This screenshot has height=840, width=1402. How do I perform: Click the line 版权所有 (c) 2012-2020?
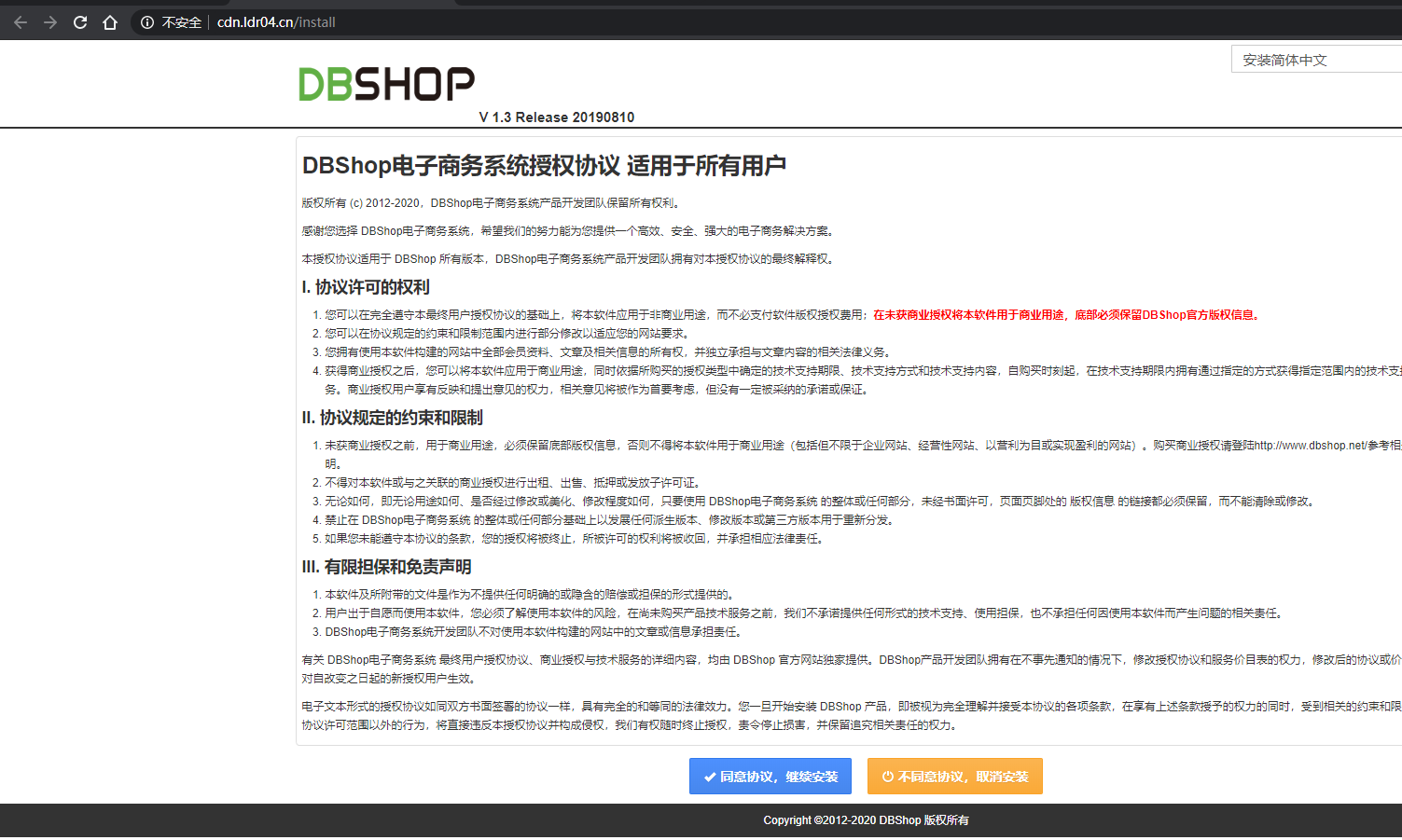coord(493,203)
